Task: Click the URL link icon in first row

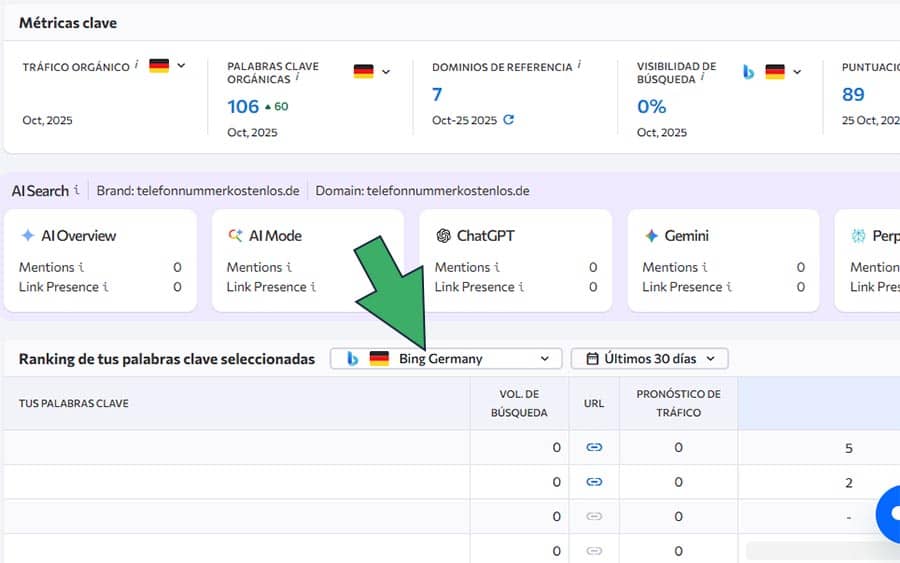Action: 594,448
